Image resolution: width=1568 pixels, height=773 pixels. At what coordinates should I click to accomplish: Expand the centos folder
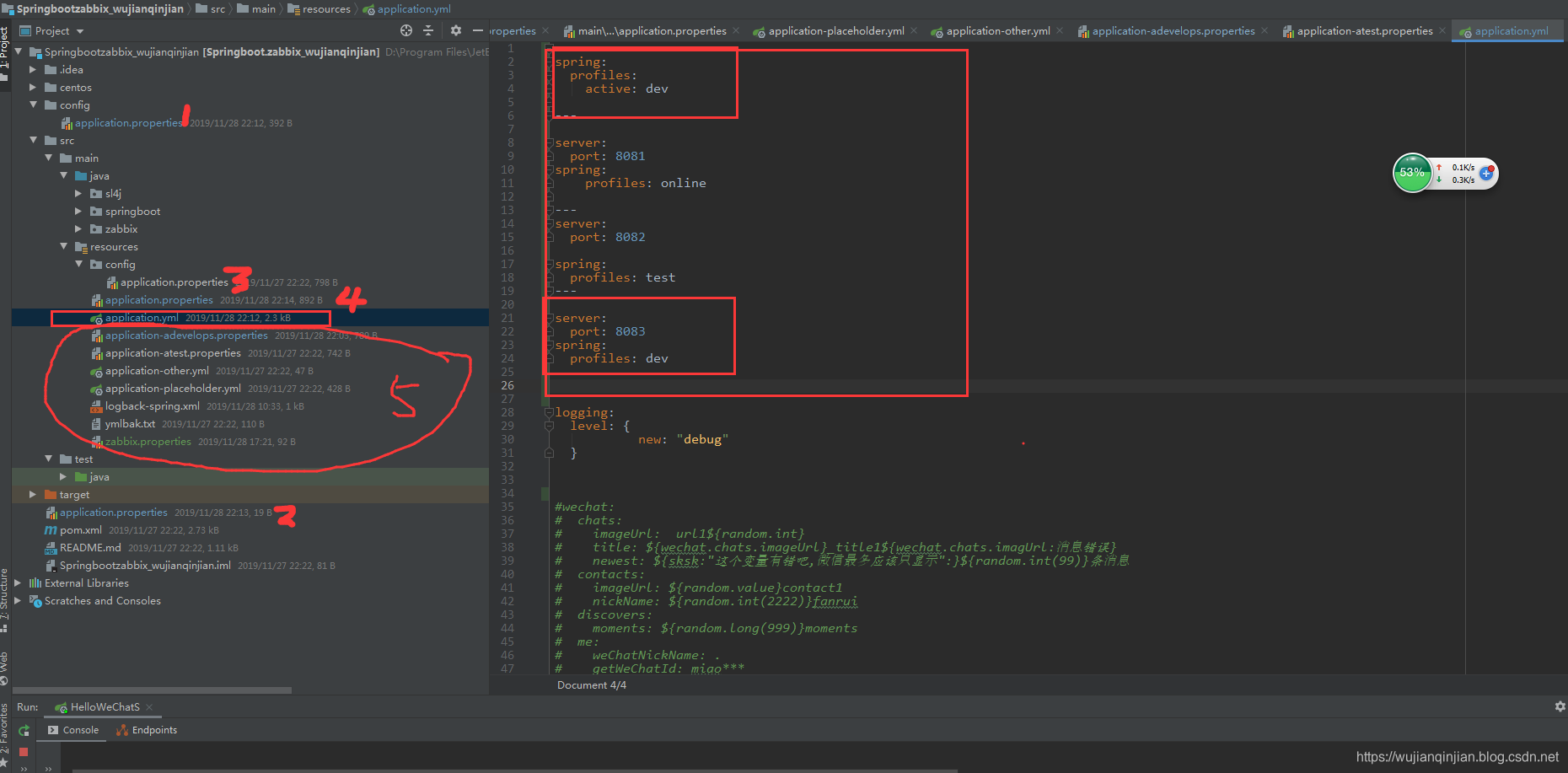(x=33, y=88)
